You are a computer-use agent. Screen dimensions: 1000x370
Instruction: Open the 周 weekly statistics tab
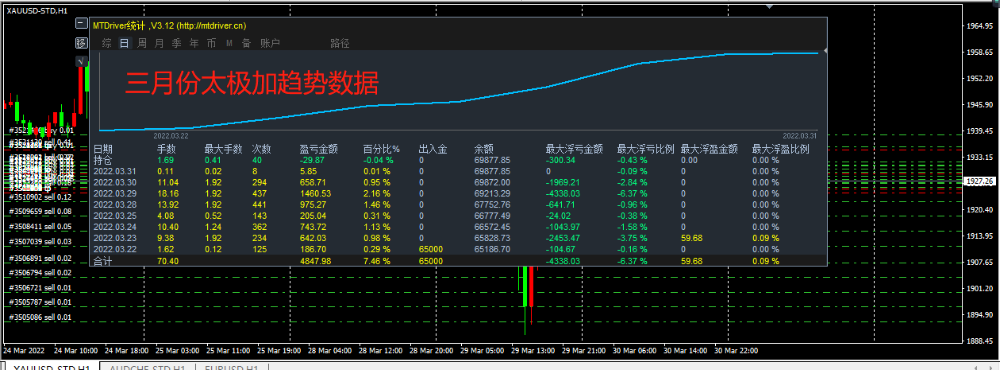[142, 43]
